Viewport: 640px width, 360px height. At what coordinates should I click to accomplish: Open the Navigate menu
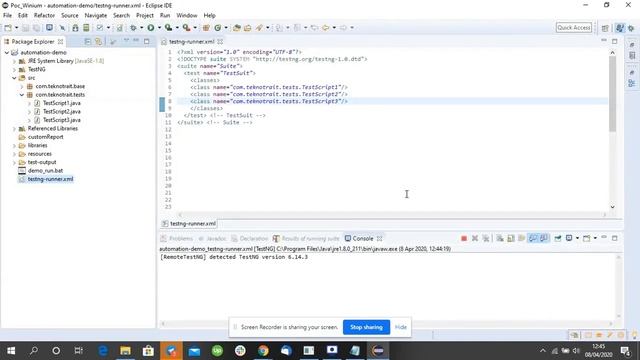pos(96,16)
